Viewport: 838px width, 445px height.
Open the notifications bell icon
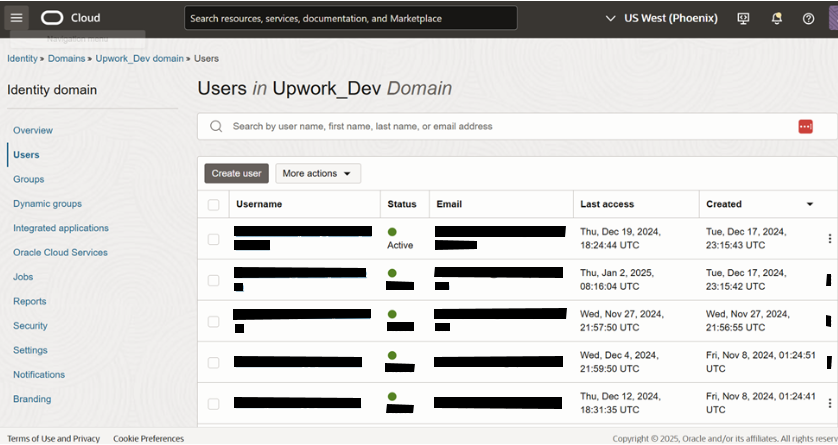(777, 18)
